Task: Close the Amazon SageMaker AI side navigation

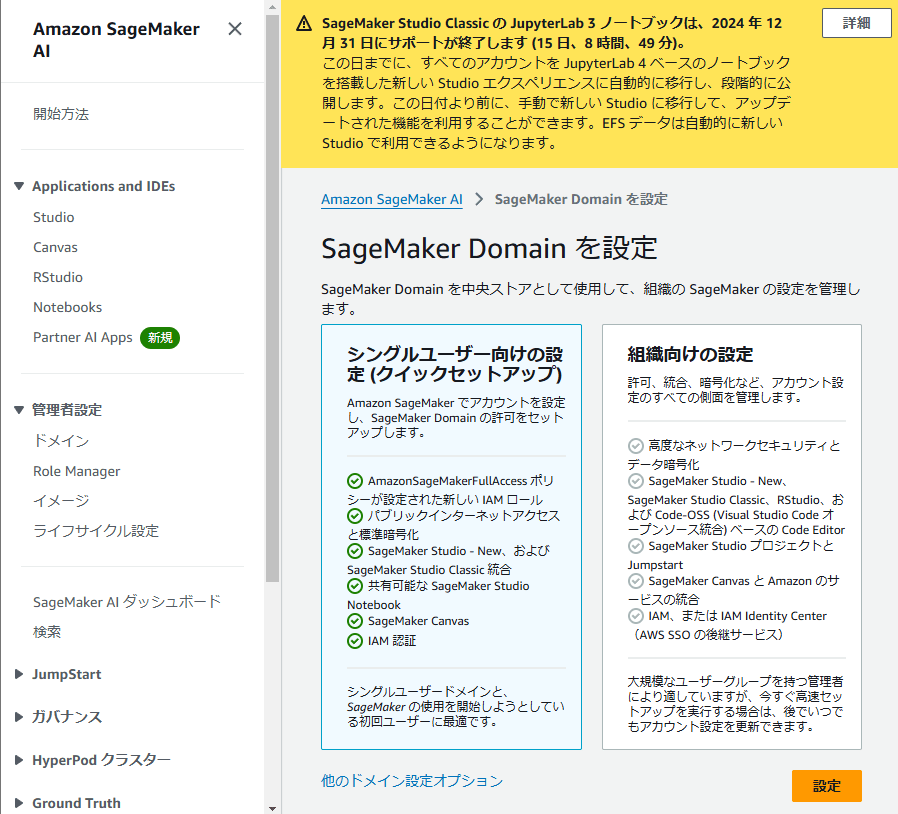Action: 235,29
